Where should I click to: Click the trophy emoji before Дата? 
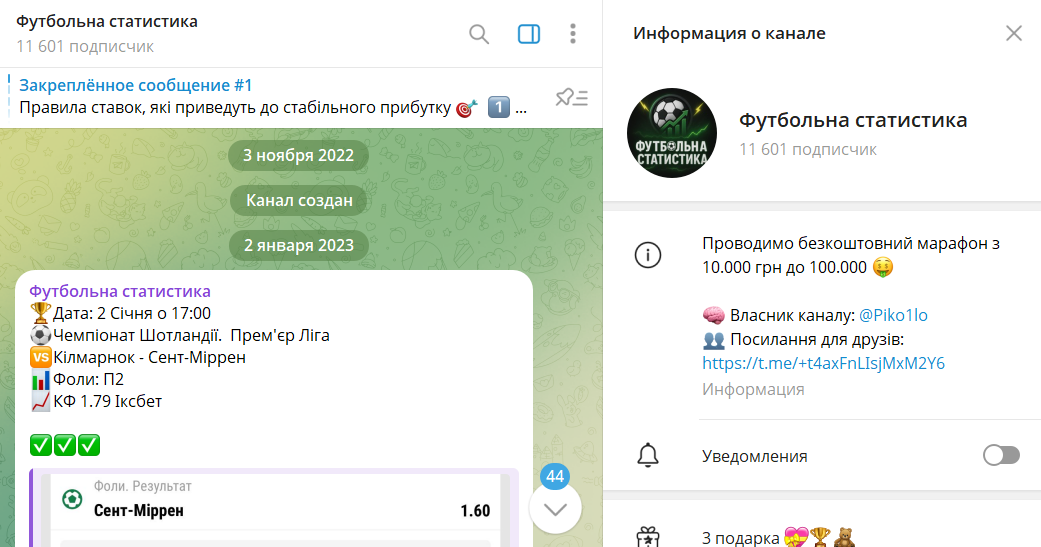pos(40,313)
